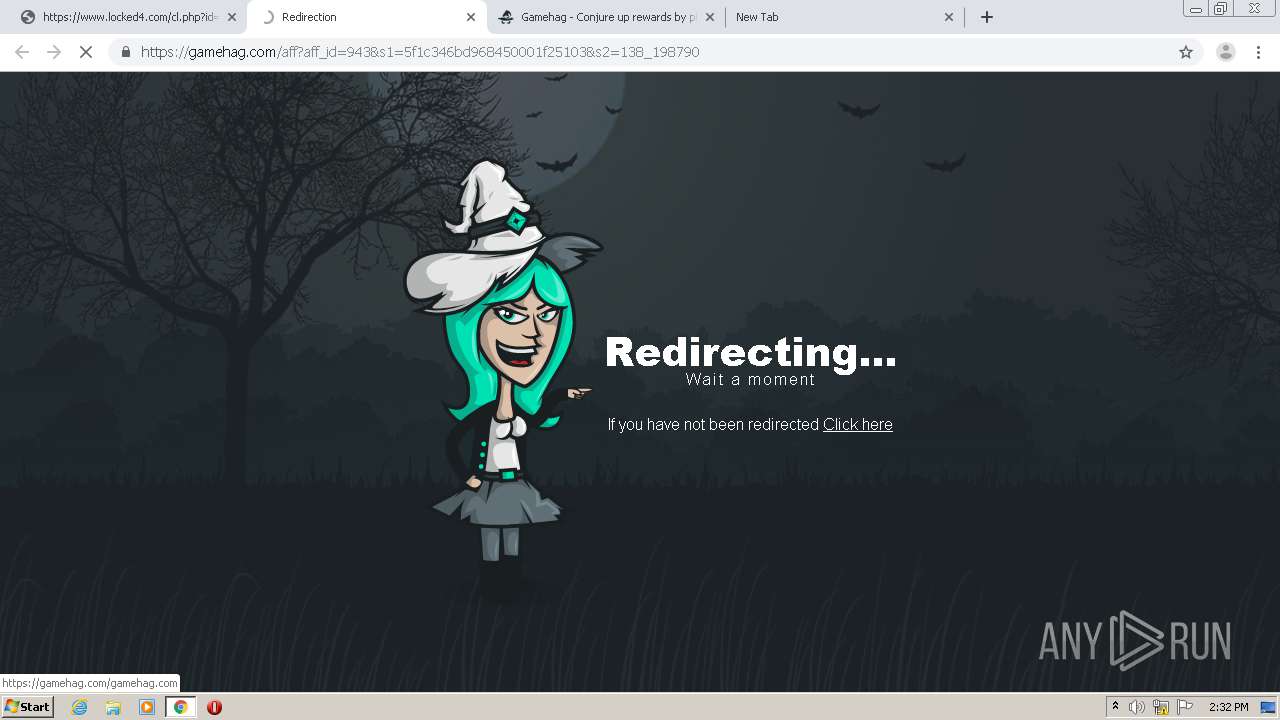Close the Gamehag tab
Screen dimensions: 1280x720
[x=710, y=17]
